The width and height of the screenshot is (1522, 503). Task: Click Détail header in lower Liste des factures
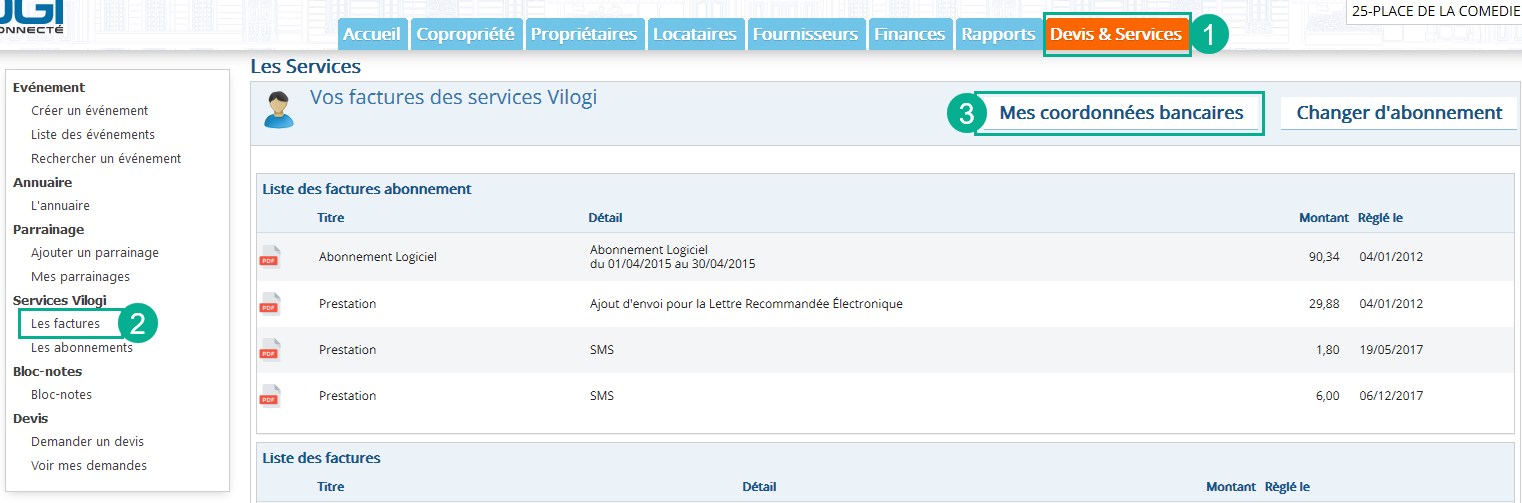tap(759, 487)
